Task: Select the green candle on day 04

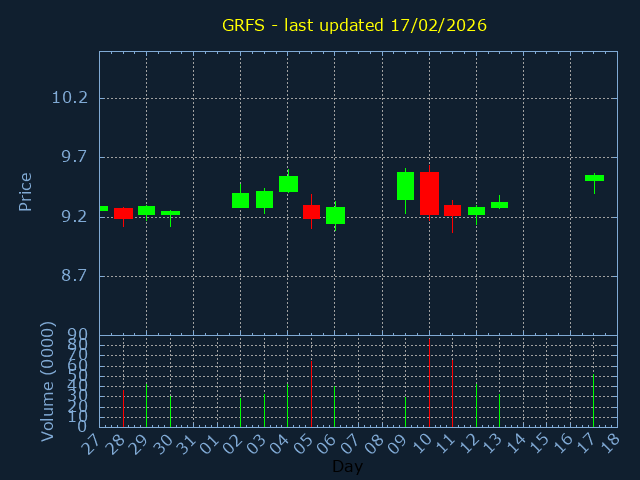Action: tap(288, 184)
